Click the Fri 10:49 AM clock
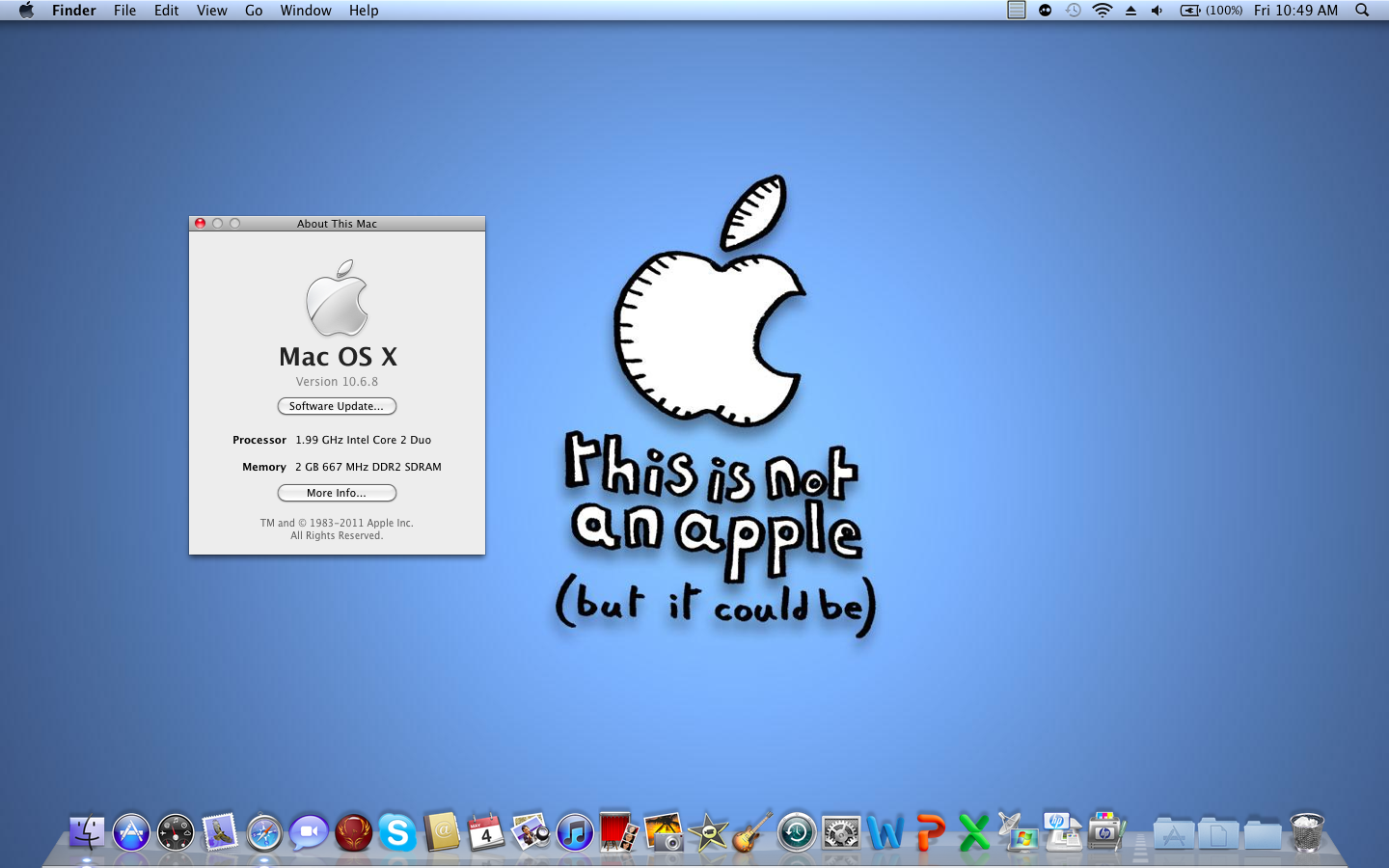 [1295, 11]
